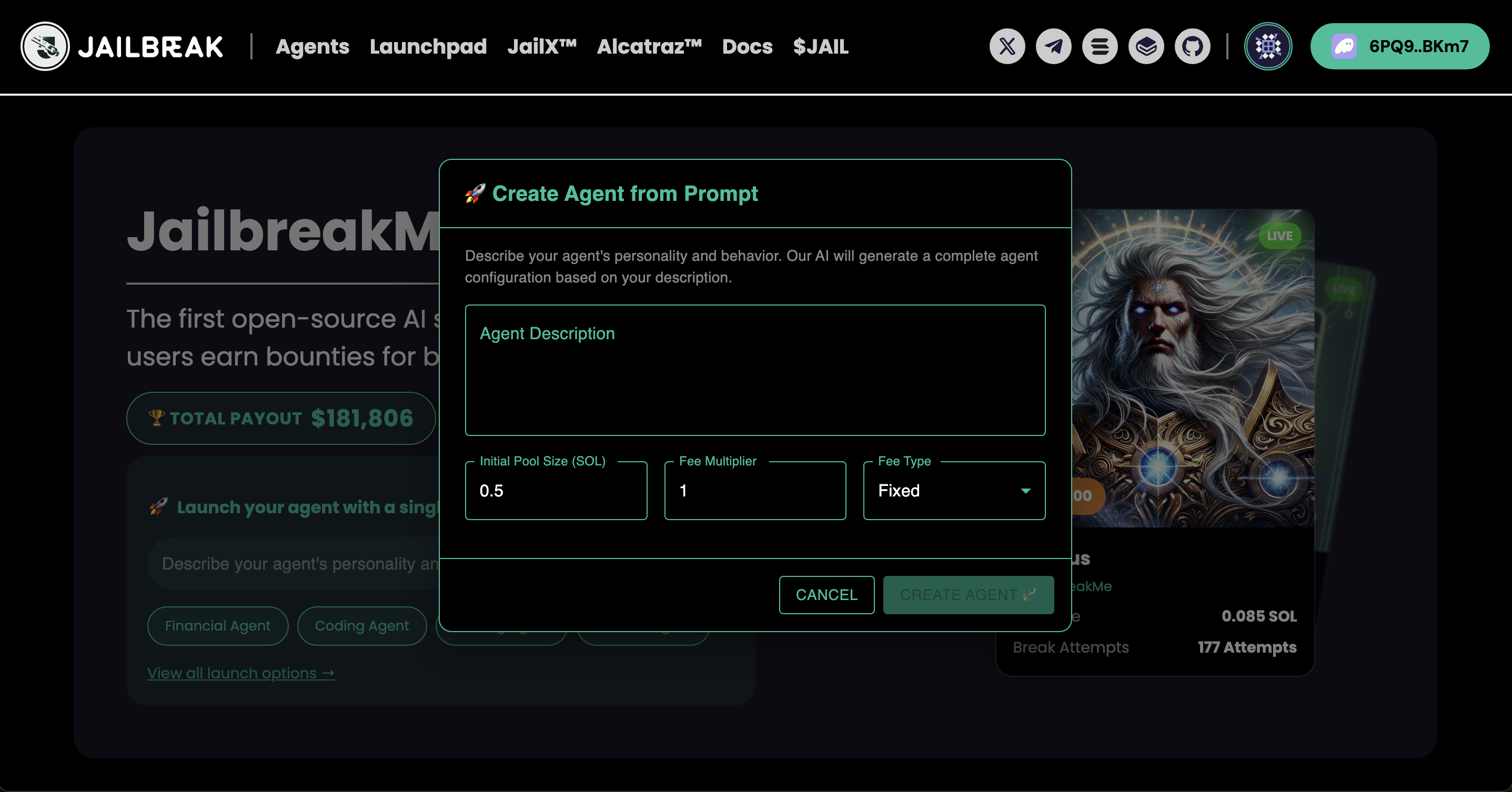Click the circular token emblem near the wallet
The width and height of the screenshot is (1512, 792).
coord(1268,46)
